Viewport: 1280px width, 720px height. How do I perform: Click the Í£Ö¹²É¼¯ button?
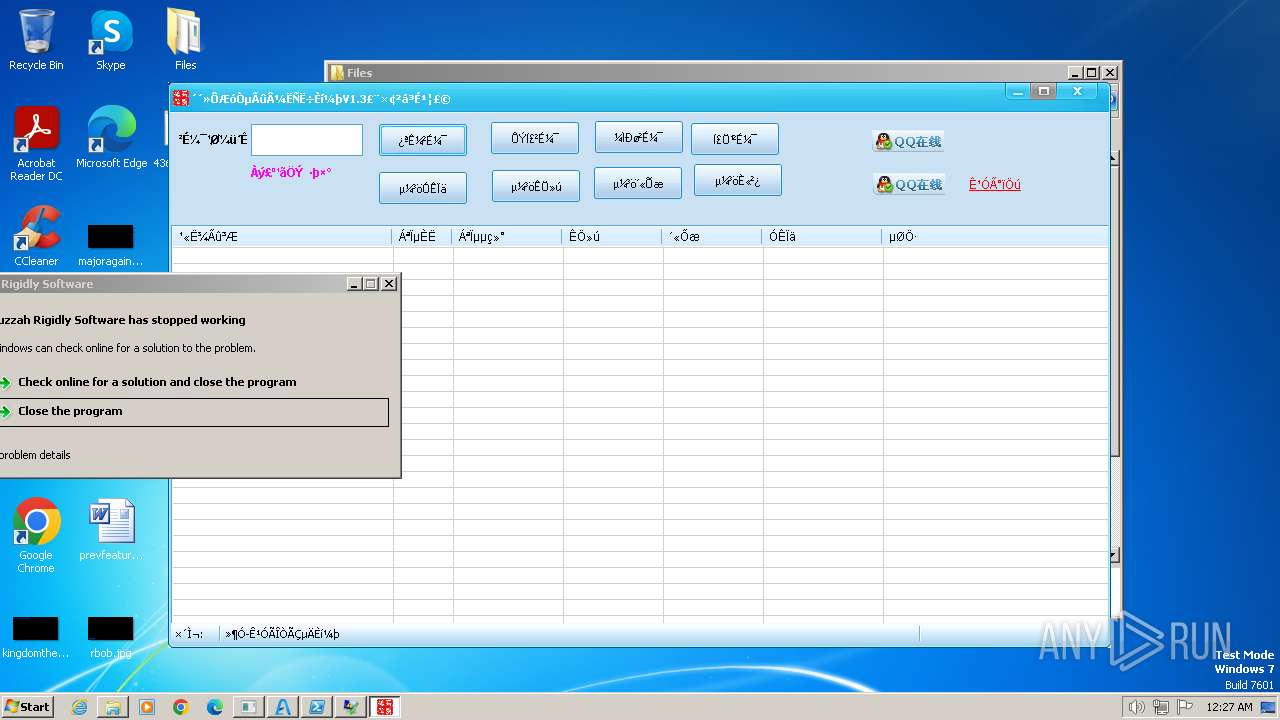click(x=735, y=139)
